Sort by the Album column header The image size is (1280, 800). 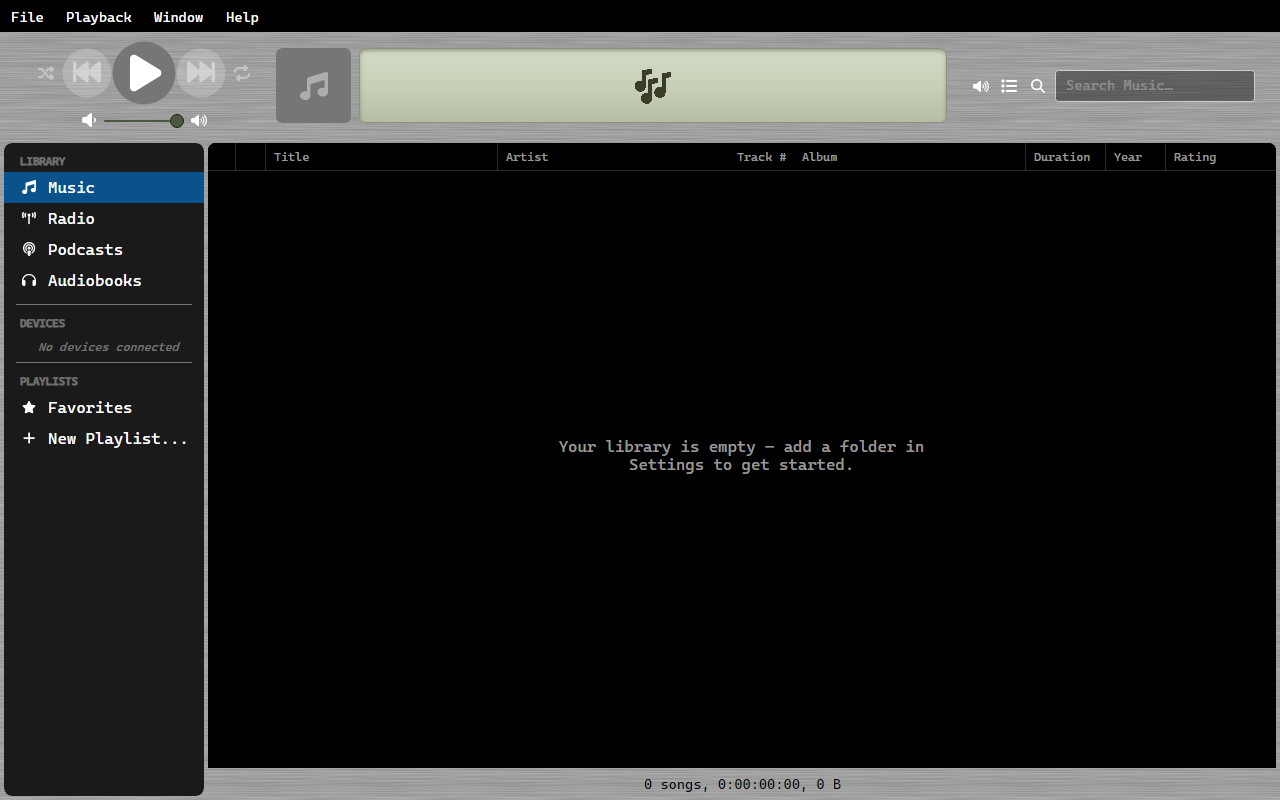pos(909,157)
